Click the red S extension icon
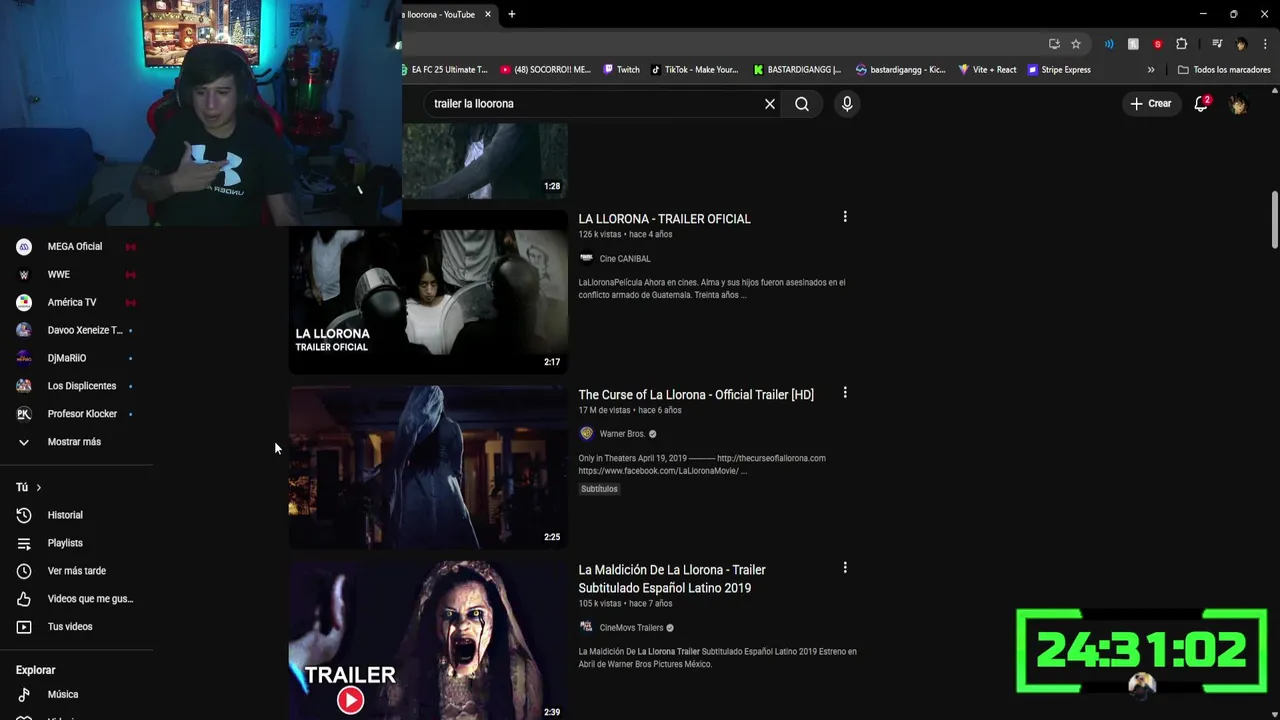 click(x=1157, y=44)
